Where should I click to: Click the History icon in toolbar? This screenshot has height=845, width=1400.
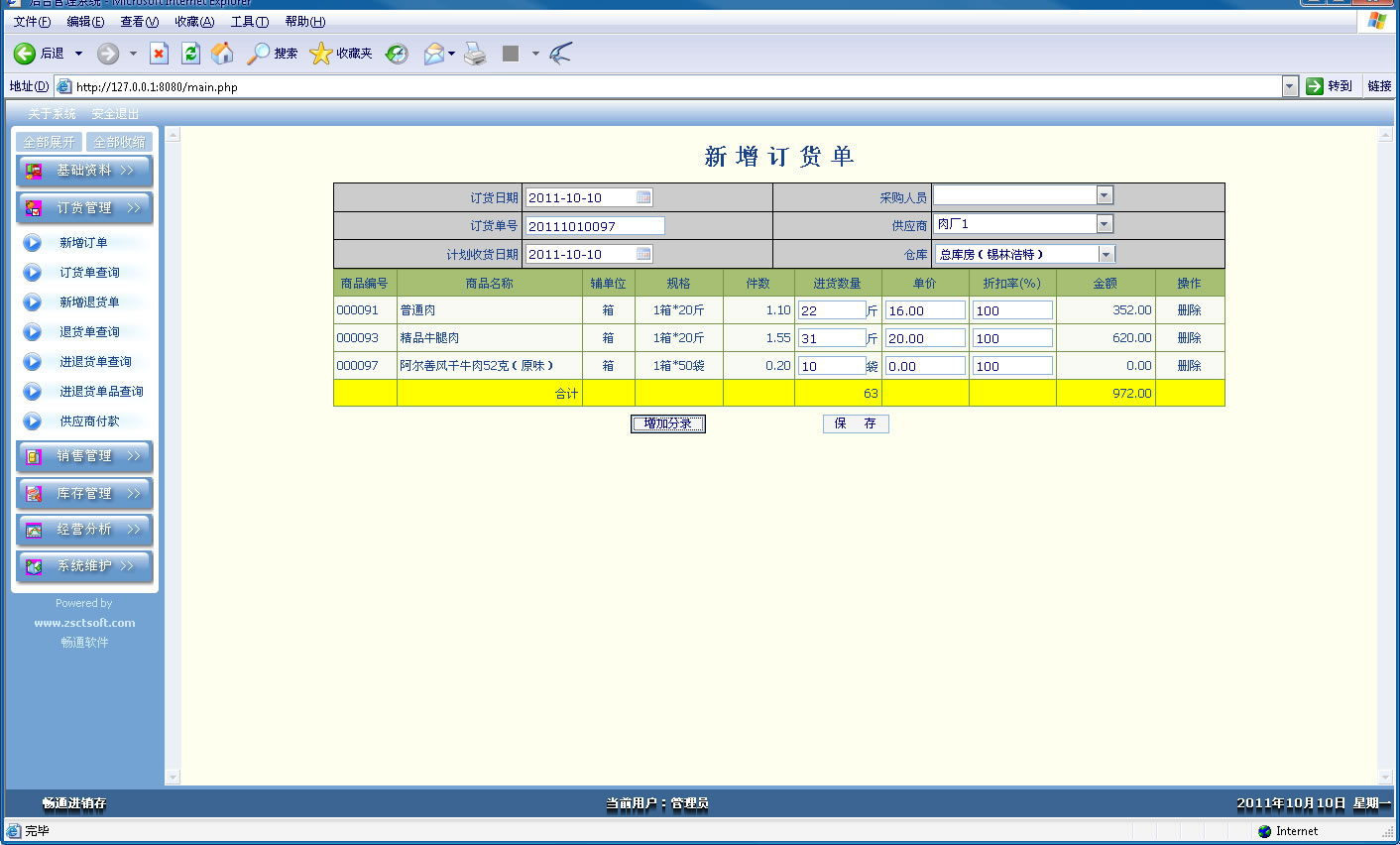[x=397, y=54]
